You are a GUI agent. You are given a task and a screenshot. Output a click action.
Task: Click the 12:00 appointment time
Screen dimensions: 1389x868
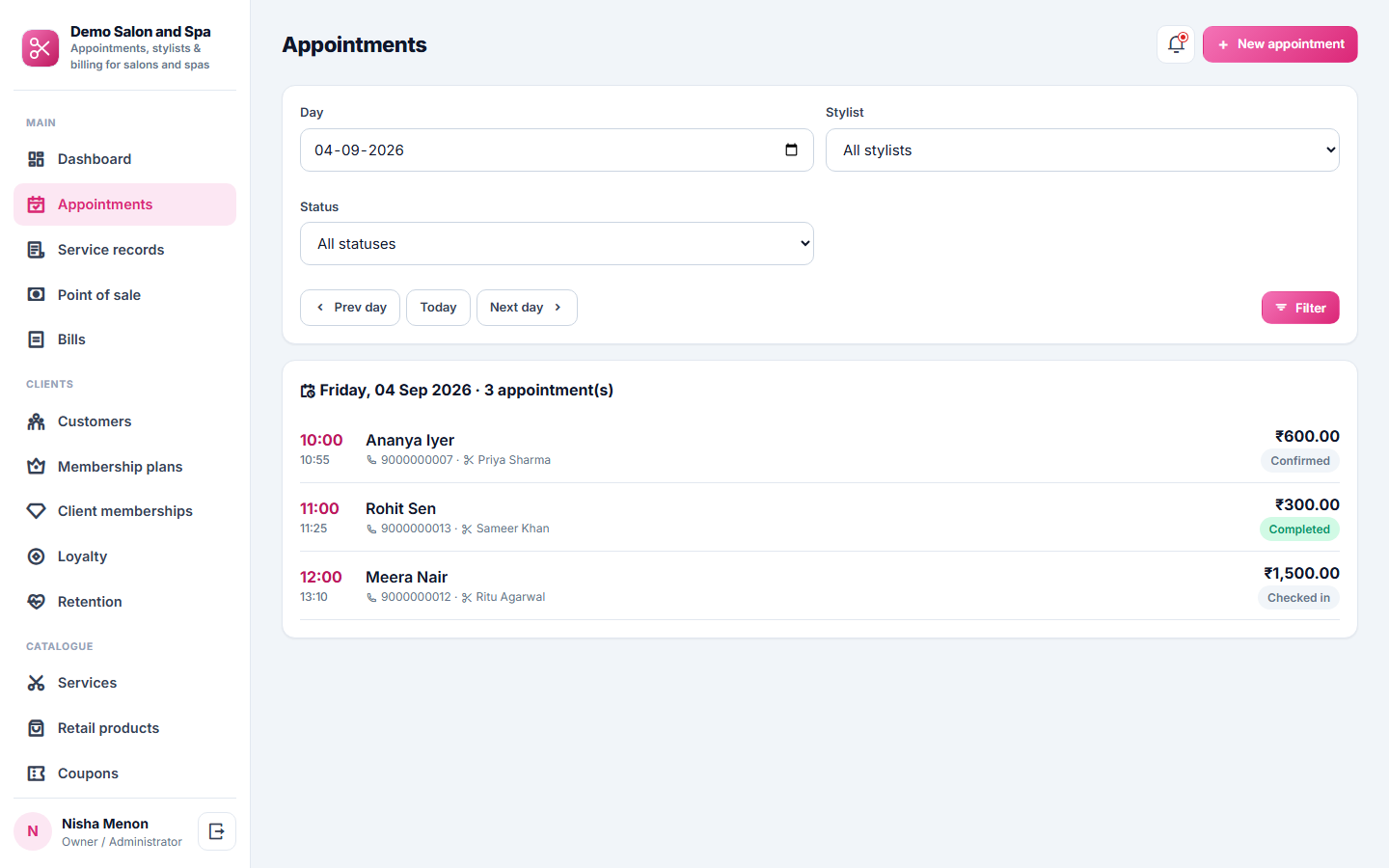321,577
